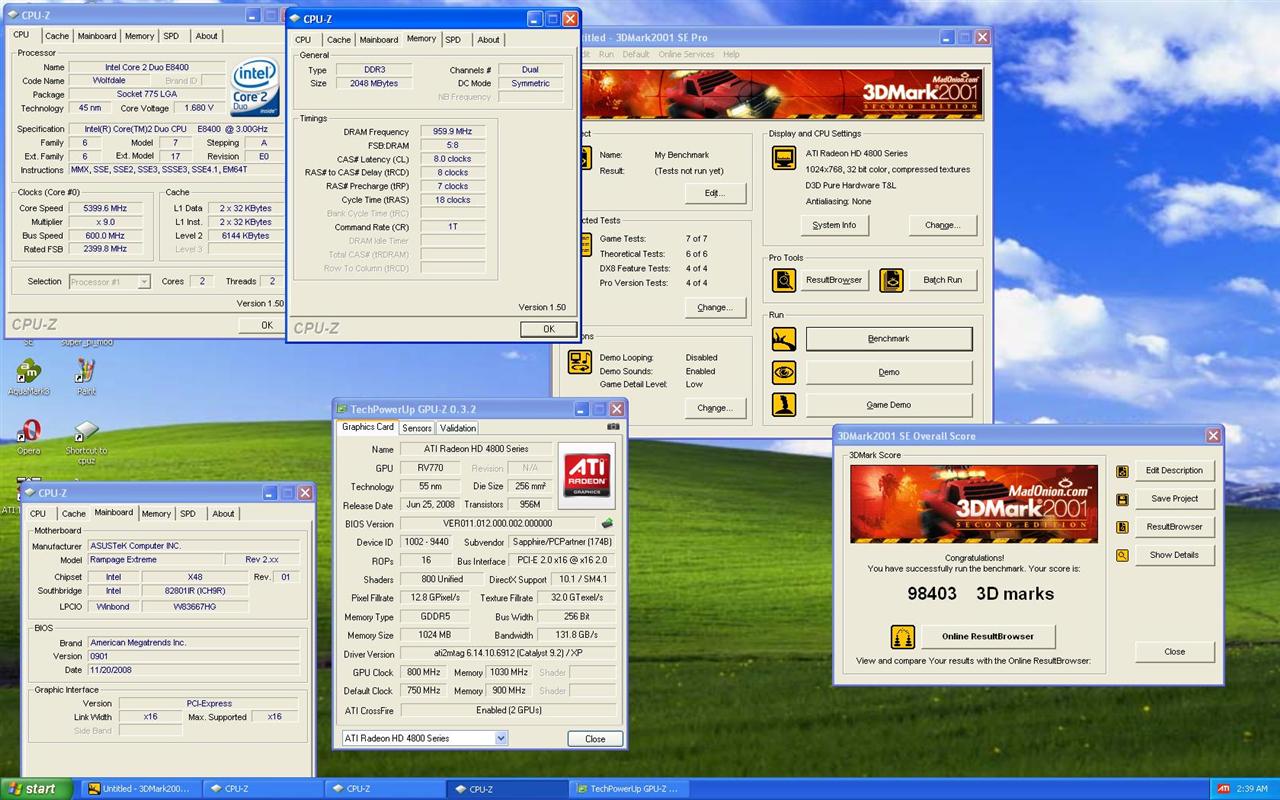Click the icon beside the score dialog's ResultBrowser button
The height and width of the screenshot is (800, 1280).
[1122, 527]
